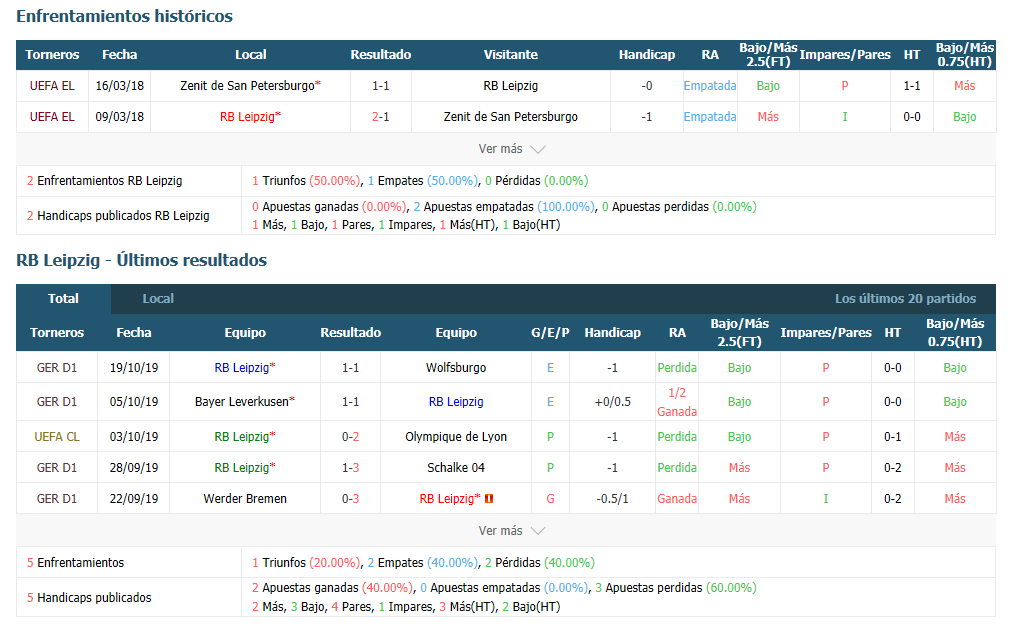1014x624 pixels.
Task: Click 'Perdida' RA value in Wolfsburgo row
Action: [x=677, y=368]
